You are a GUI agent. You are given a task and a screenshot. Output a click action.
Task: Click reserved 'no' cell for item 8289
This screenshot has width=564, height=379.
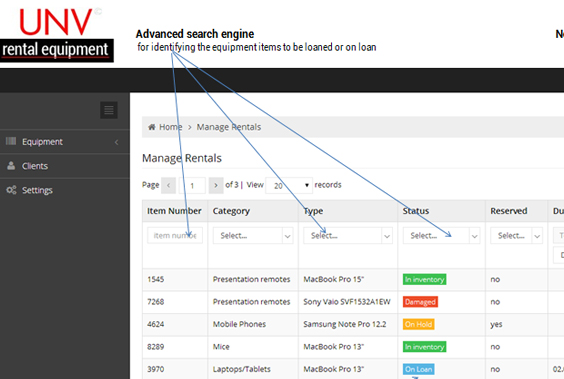[495, 347]
